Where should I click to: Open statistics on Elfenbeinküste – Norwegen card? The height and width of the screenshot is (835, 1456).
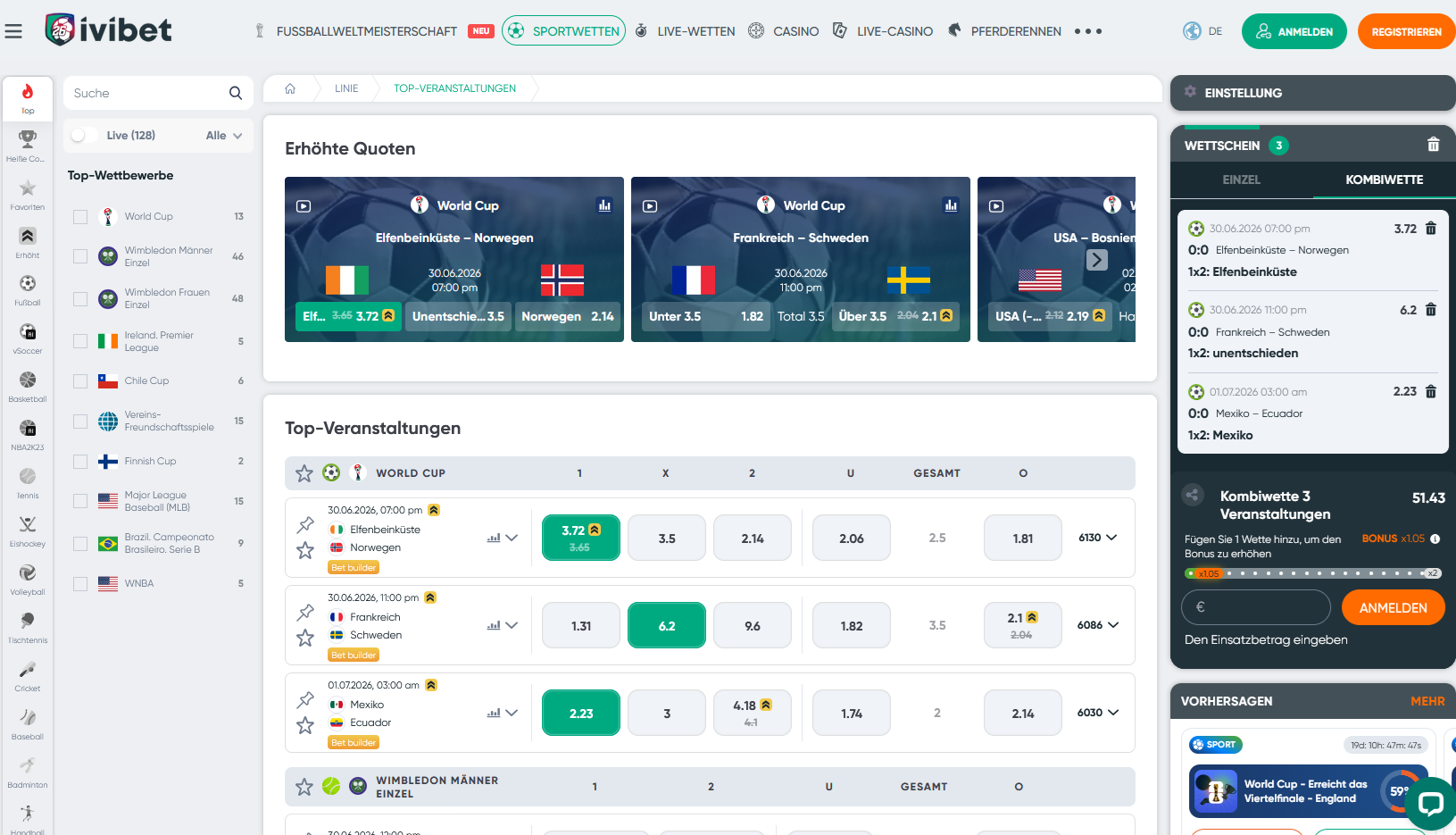(604, 205)
